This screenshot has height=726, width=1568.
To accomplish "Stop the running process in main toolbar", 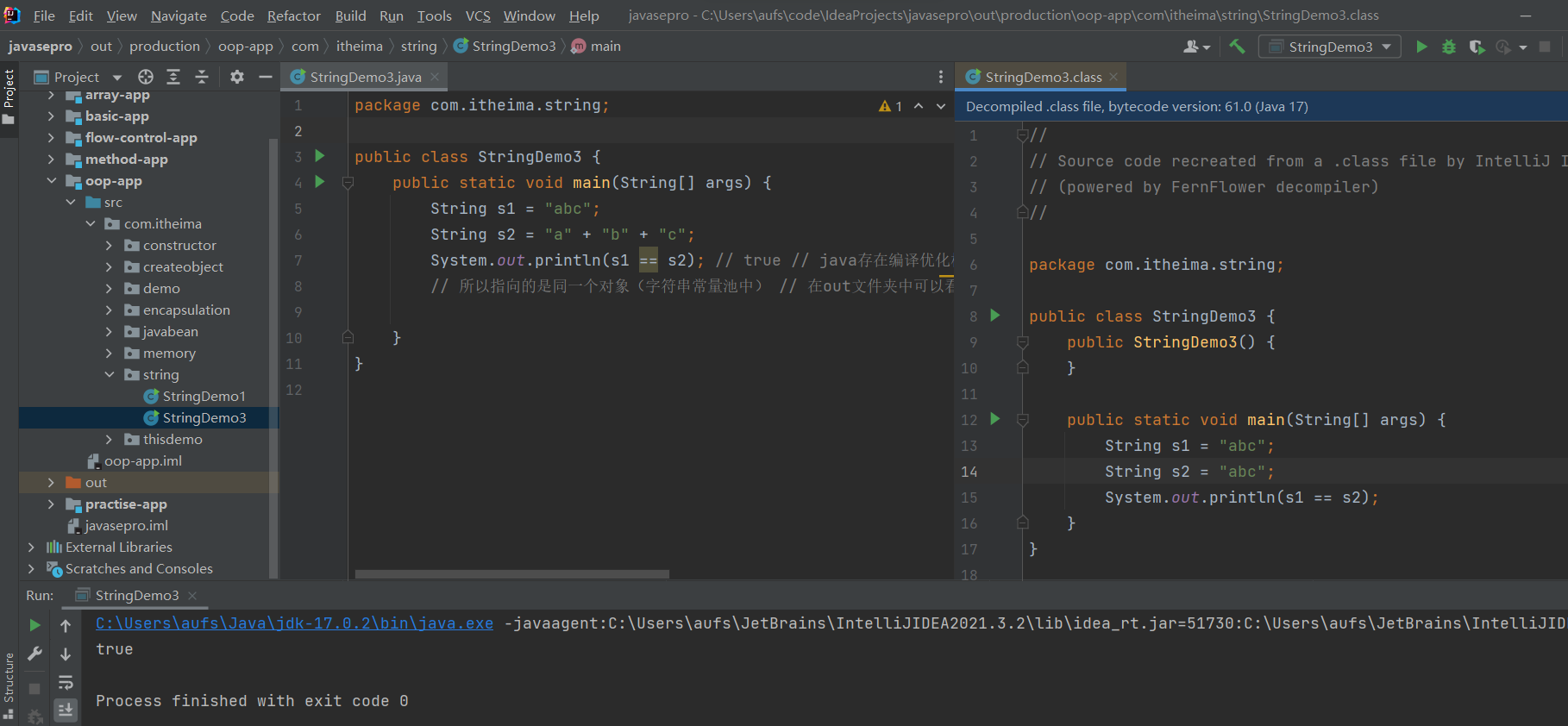I will click(x=1546, y=47).
